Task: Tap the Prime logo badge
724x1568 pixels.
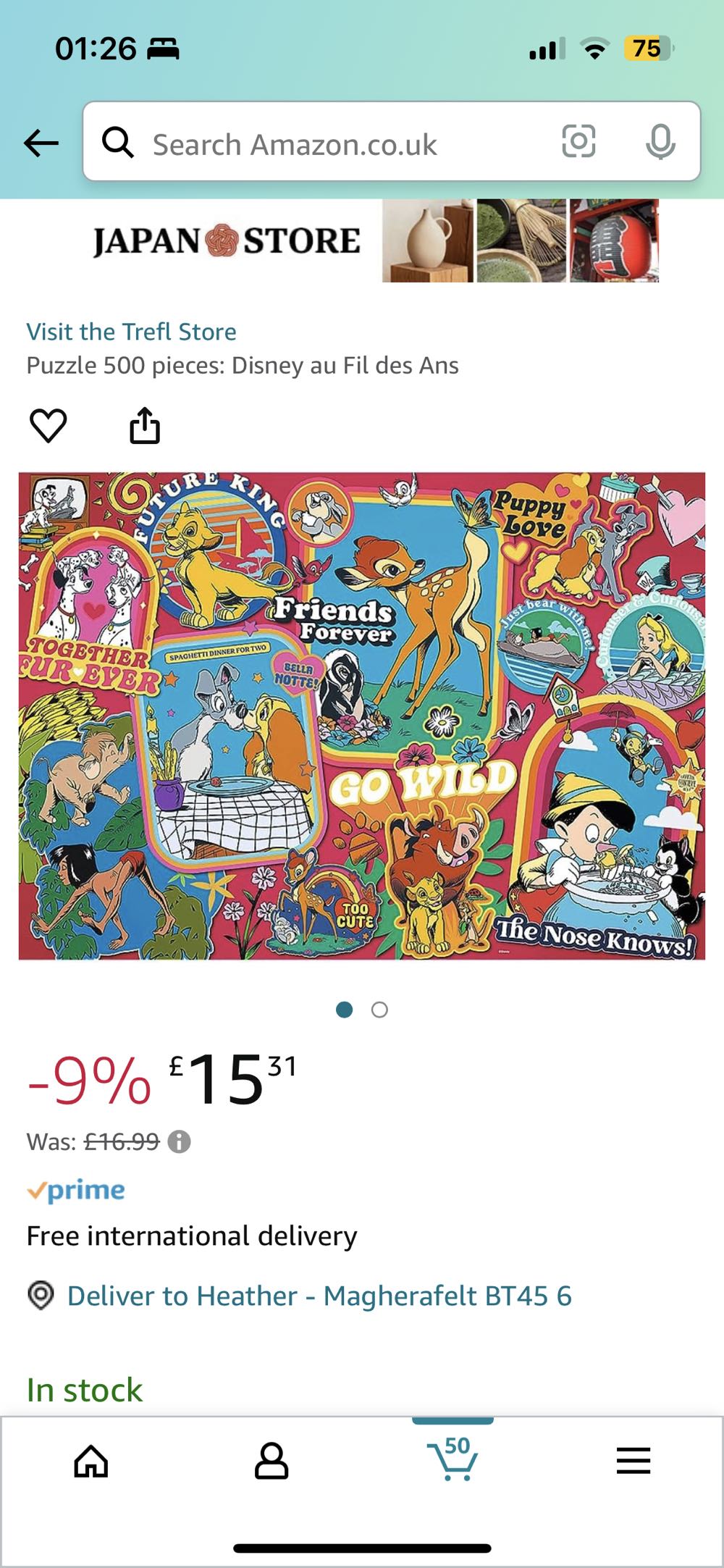Action: coord(76,1191)
